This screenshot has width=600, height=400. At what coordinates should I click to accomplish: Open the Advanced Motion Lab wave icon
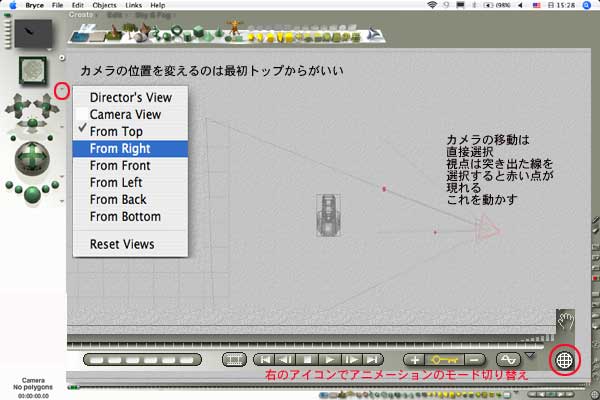(x=509, y=360)
